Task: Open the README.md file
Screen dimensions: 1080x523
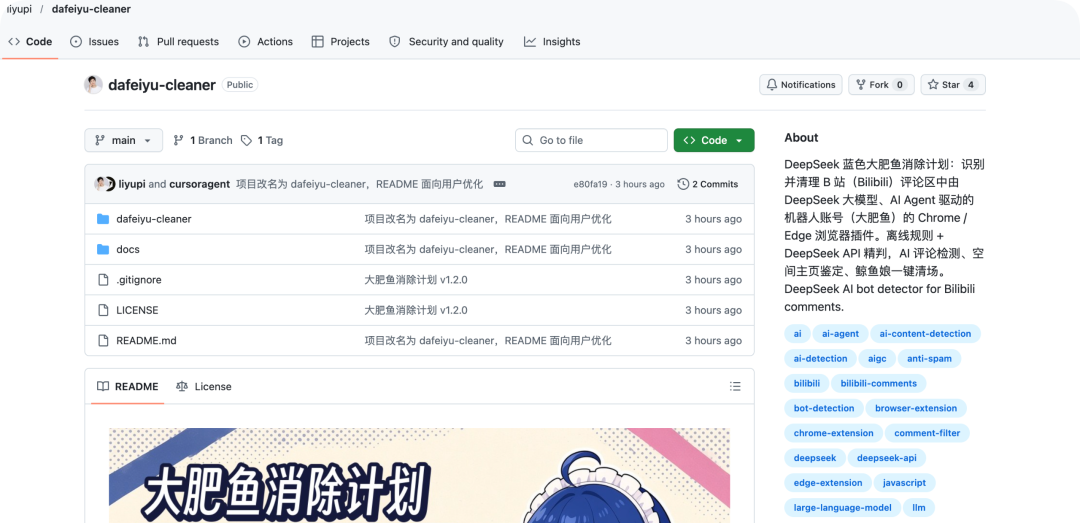Action: (x=147, y=340)
